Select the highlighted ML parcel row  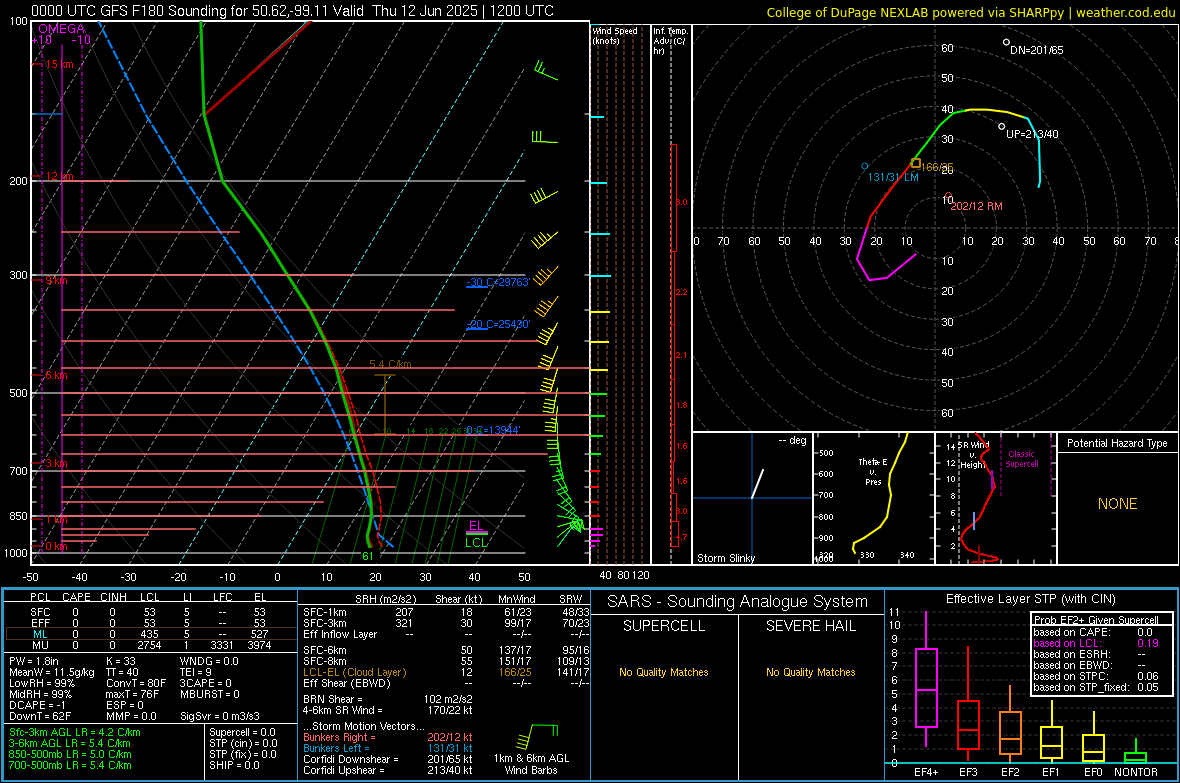coord(149,634)
